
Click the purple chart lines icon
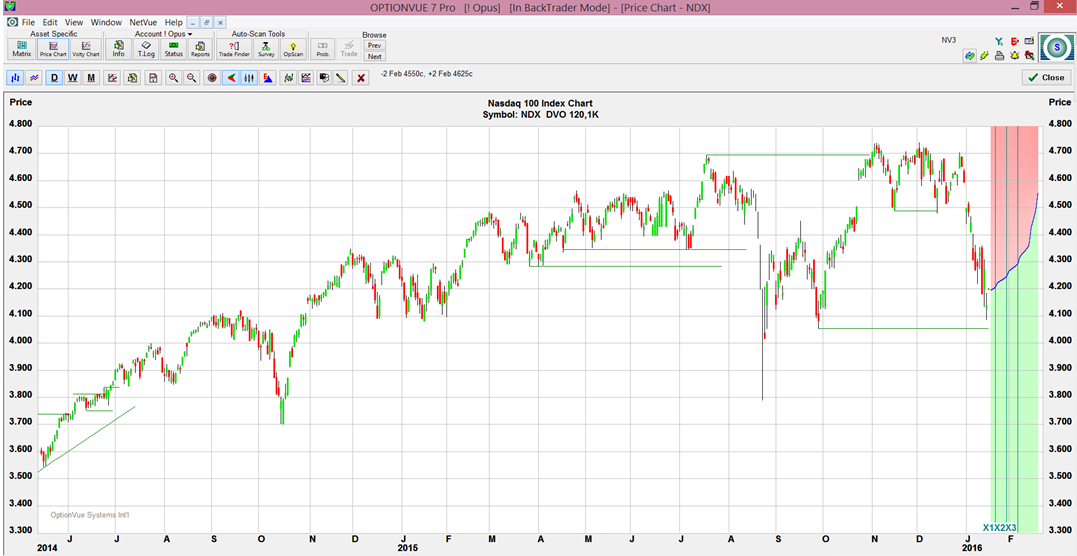point(306,78)
